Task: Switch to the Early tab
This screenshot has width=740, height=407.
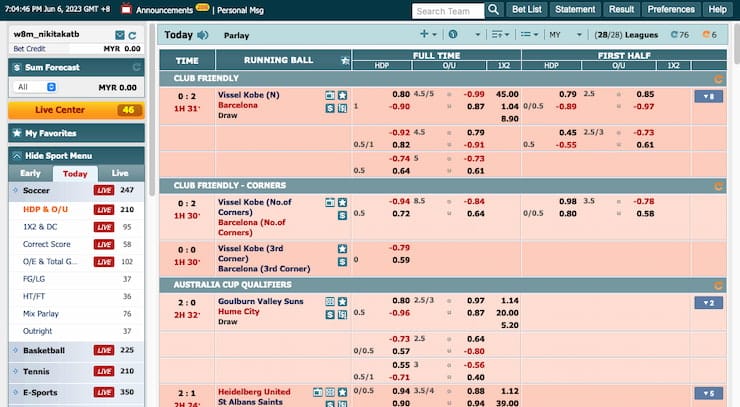Action: click(30, 173)
